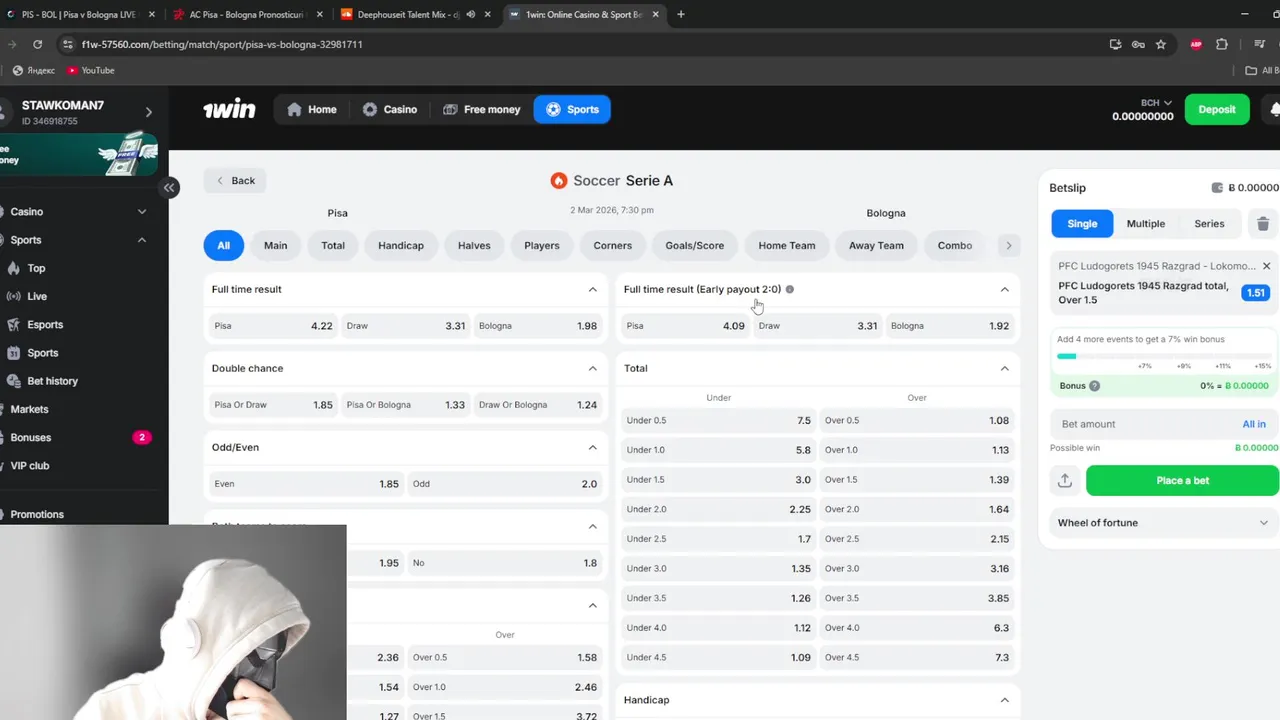Reload the page with browser refresh button
Screen dimensions: 1280x720
pyautogui.click(x=37, y=44)
